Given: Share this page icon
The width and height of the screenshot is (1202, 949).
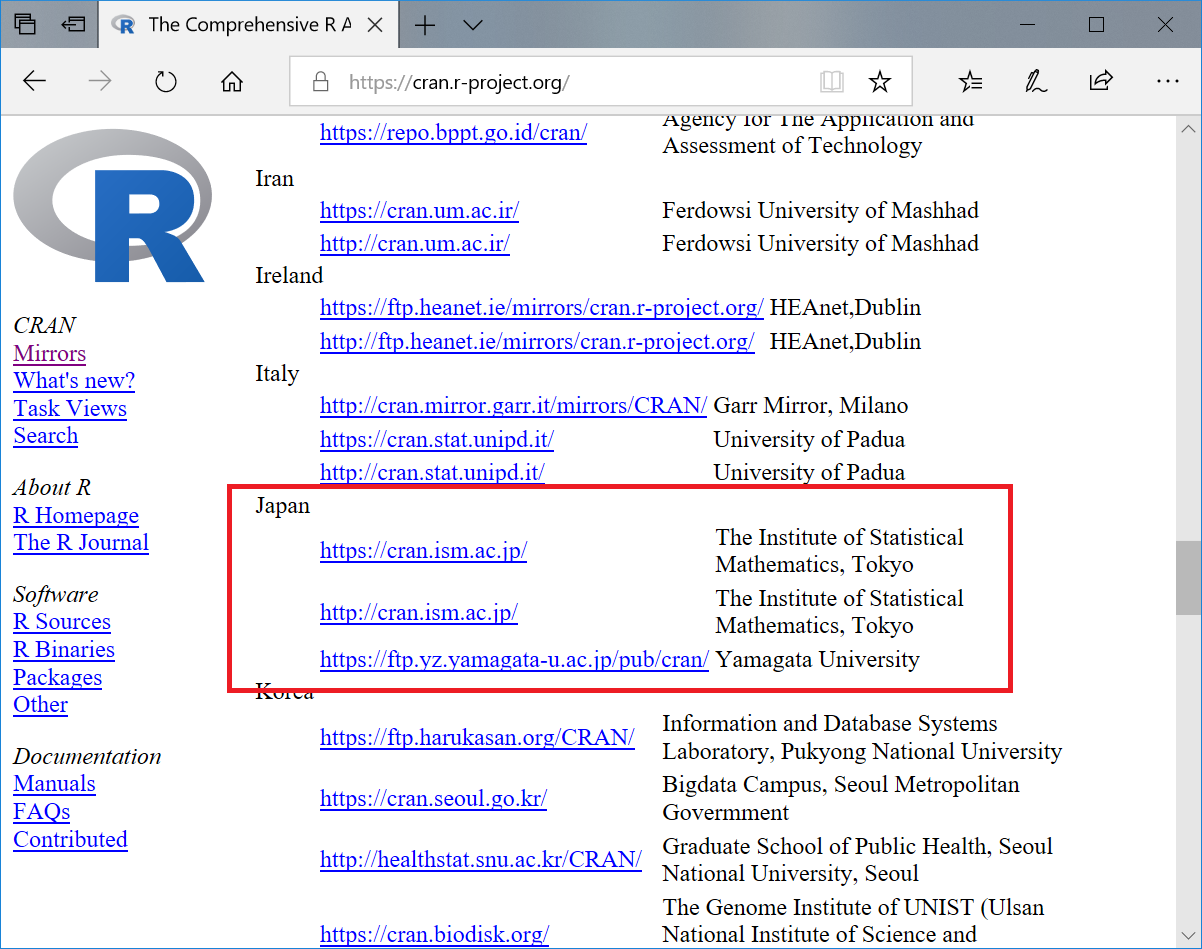Looking at the screenshot, I should coord(1102,82).
